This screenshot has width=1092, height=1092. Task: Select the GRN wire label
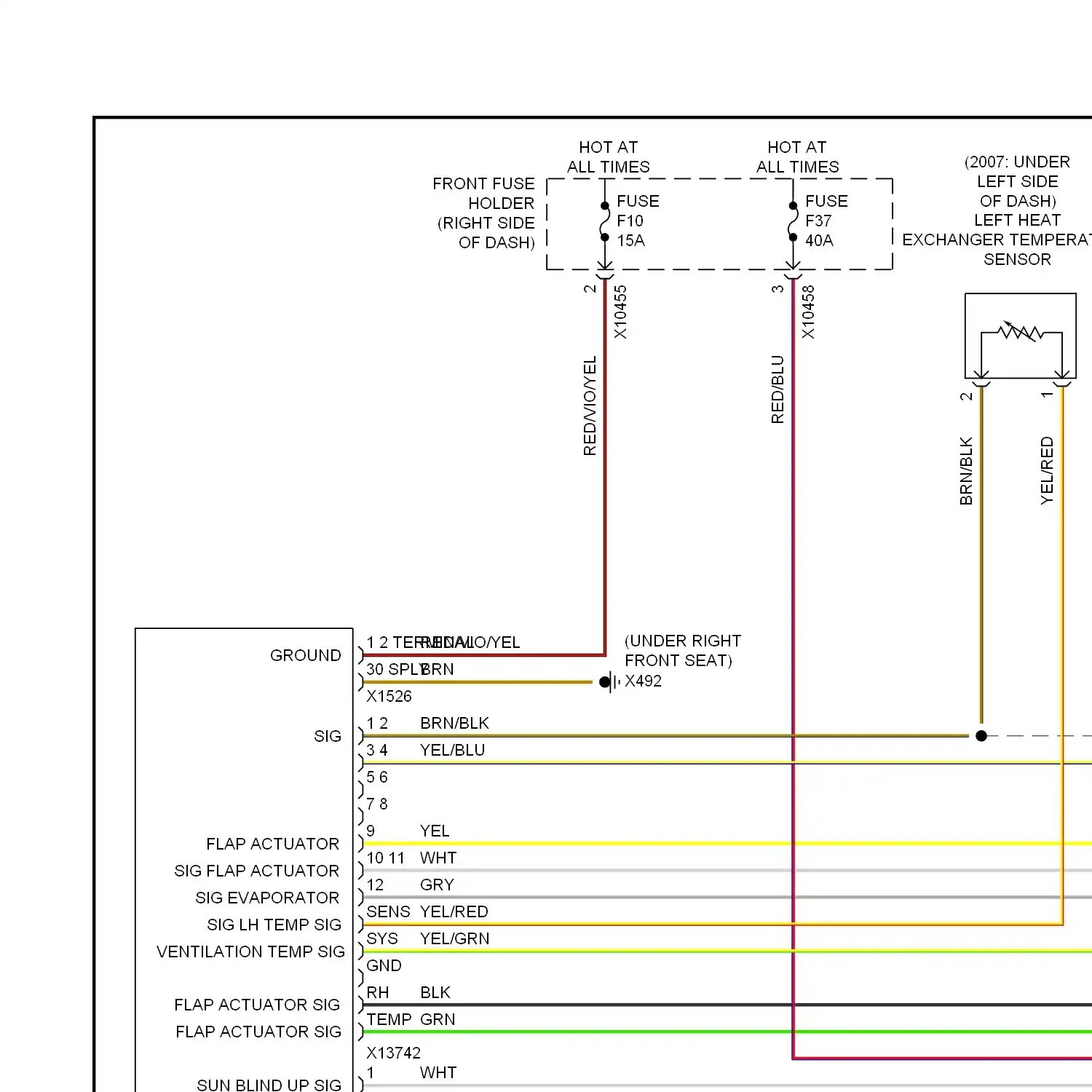click(x=438, y=1020)
